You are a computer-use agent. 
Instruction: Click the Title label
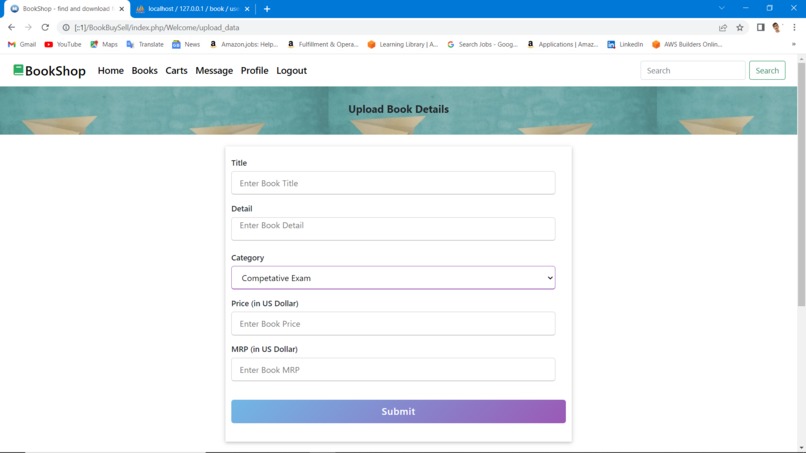[x=239, y=162]
